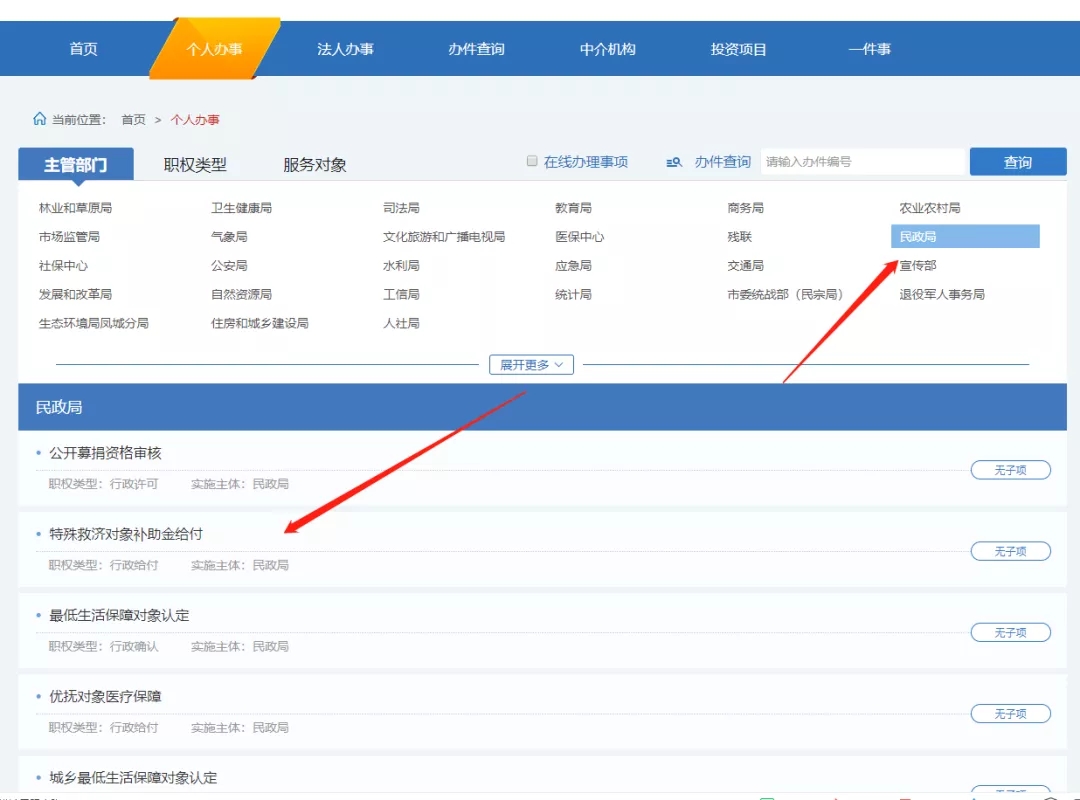Click the magnifier icon beside 办件查询
The height and width of the screenshot is (800, 1080).
[672, 161]
